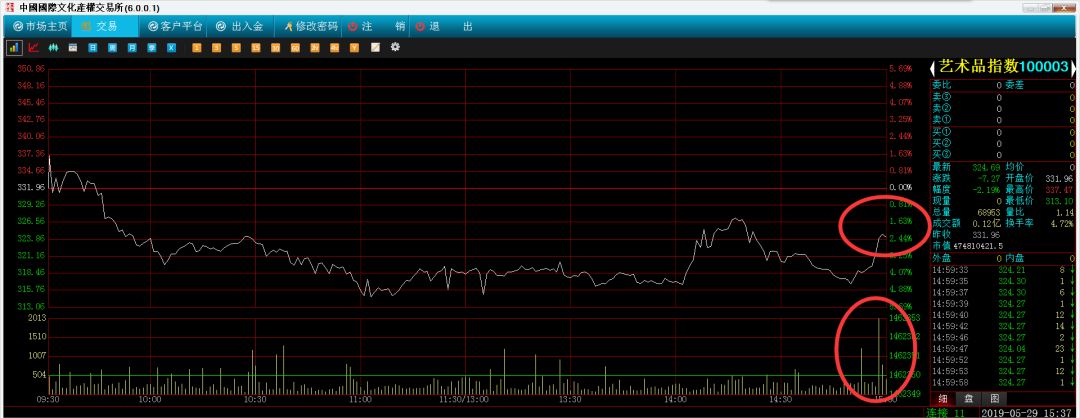Click the 季 quarterly period icon
The height and width of the screenshot is (418, 1080).
pos(151,47)
